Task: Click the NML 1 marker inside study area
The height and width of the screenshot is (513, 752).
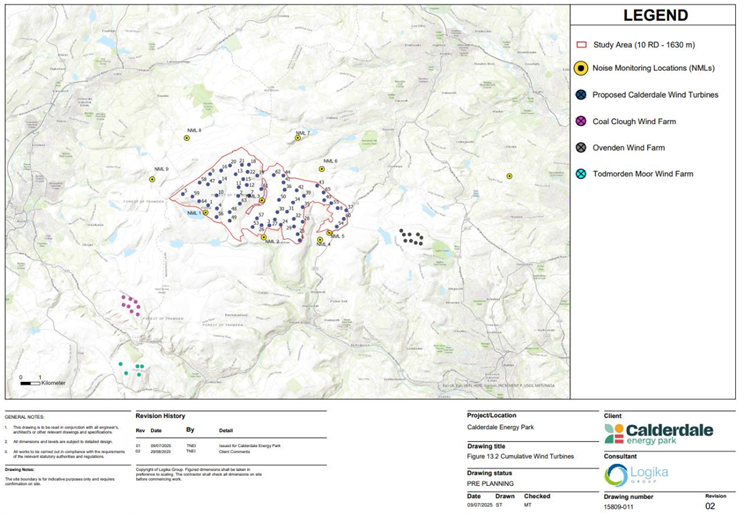Action: coord(205,212)
